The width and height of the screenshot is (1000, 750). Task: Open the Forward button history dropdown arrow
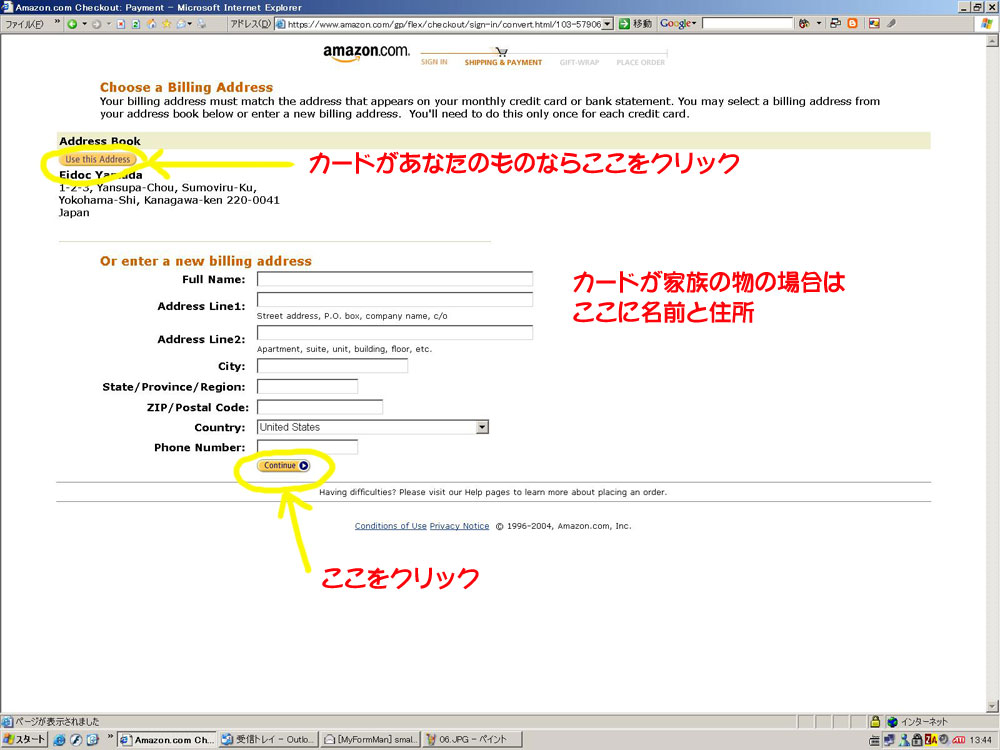pyautogui.click(x=108, y=24)
